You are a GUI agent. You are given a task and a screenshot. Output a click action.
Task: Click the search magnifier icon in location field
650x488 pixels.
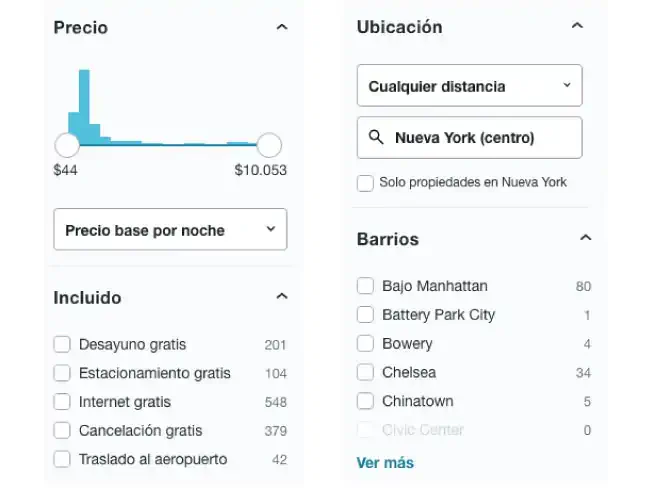(x=376, y=138)
